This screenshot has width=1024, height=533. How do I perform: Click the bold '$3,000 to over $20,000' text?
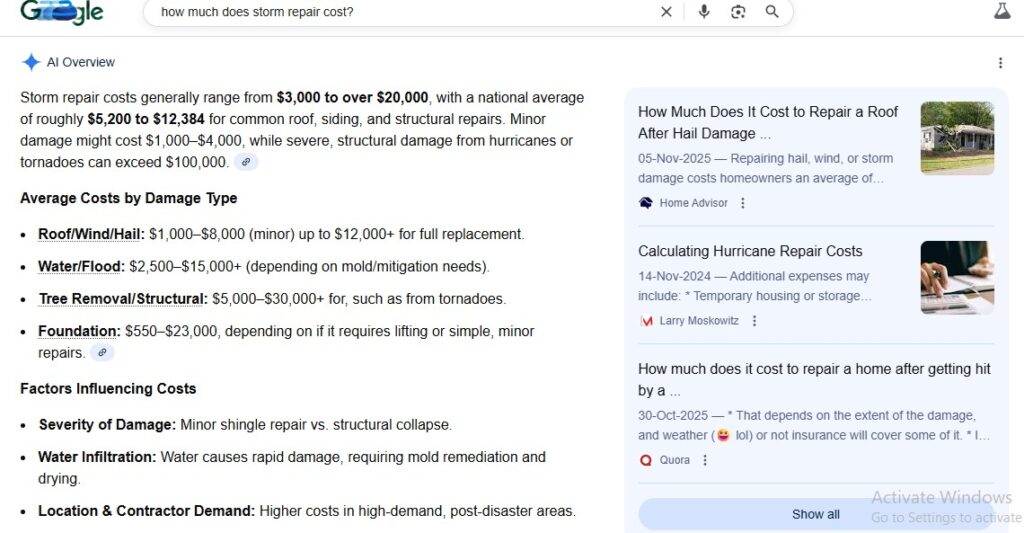coord(353,97)
